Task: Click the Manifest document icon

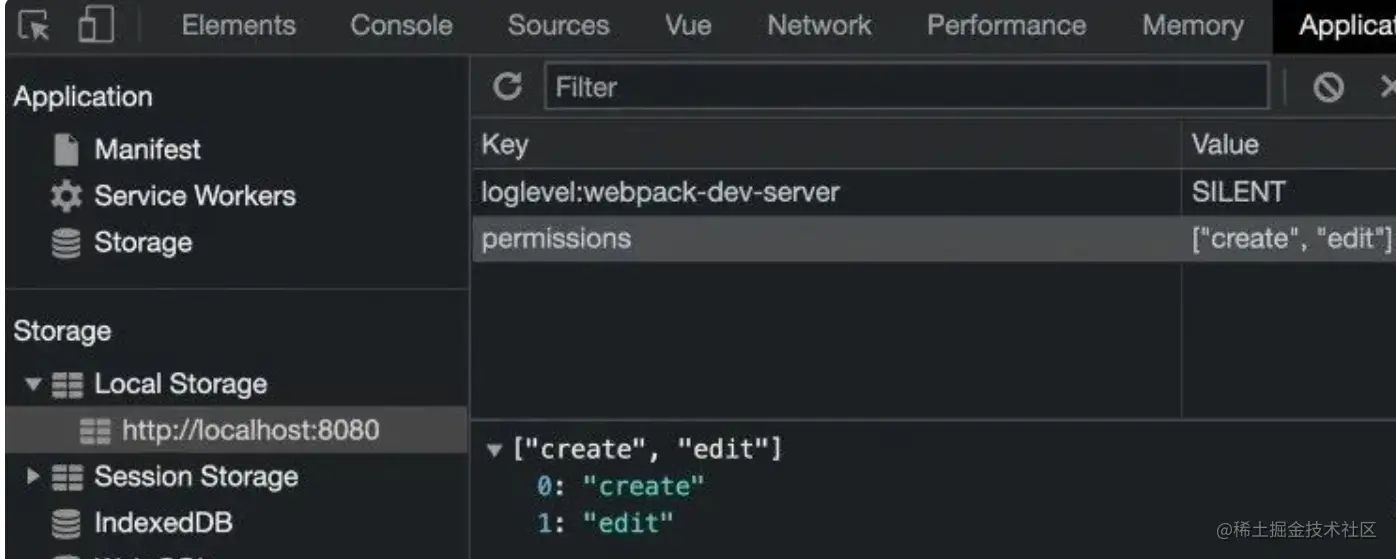Action: (x=66, y=150)
